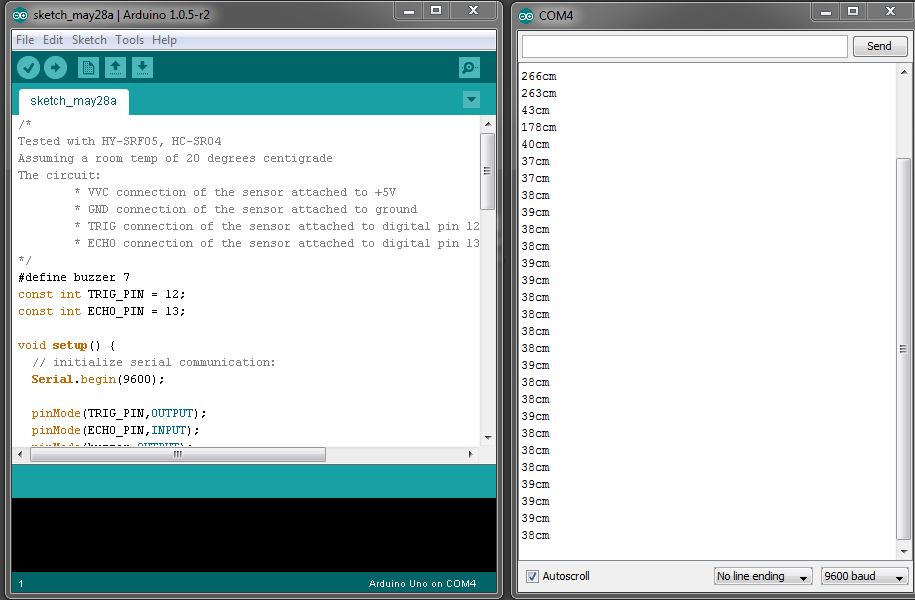Click the COM4 scroll down arrow
The width and height of the screenshot is (915, 600).
903,551
